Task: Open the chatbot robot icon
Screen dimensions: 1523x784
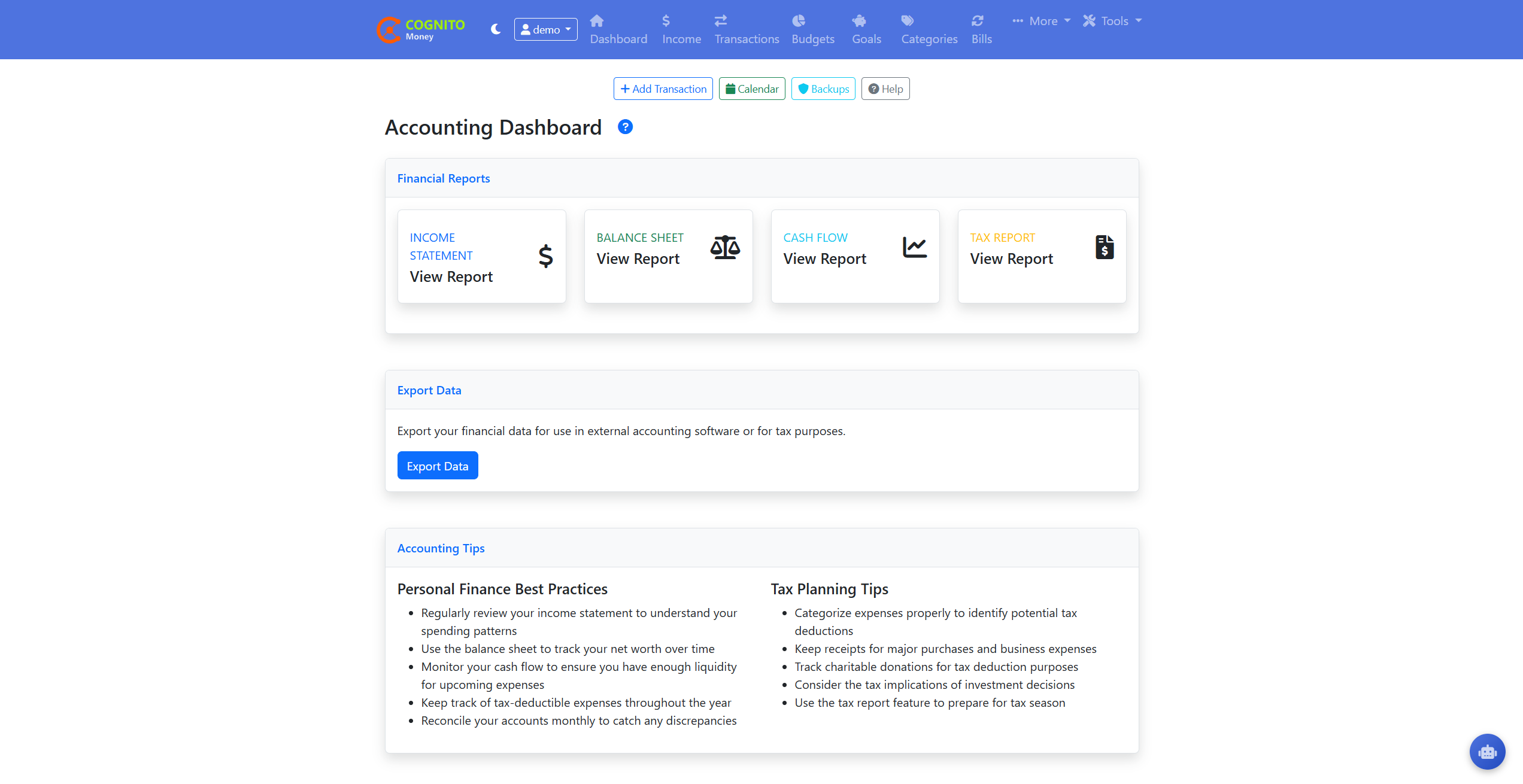Action: tap(1487, 752)
